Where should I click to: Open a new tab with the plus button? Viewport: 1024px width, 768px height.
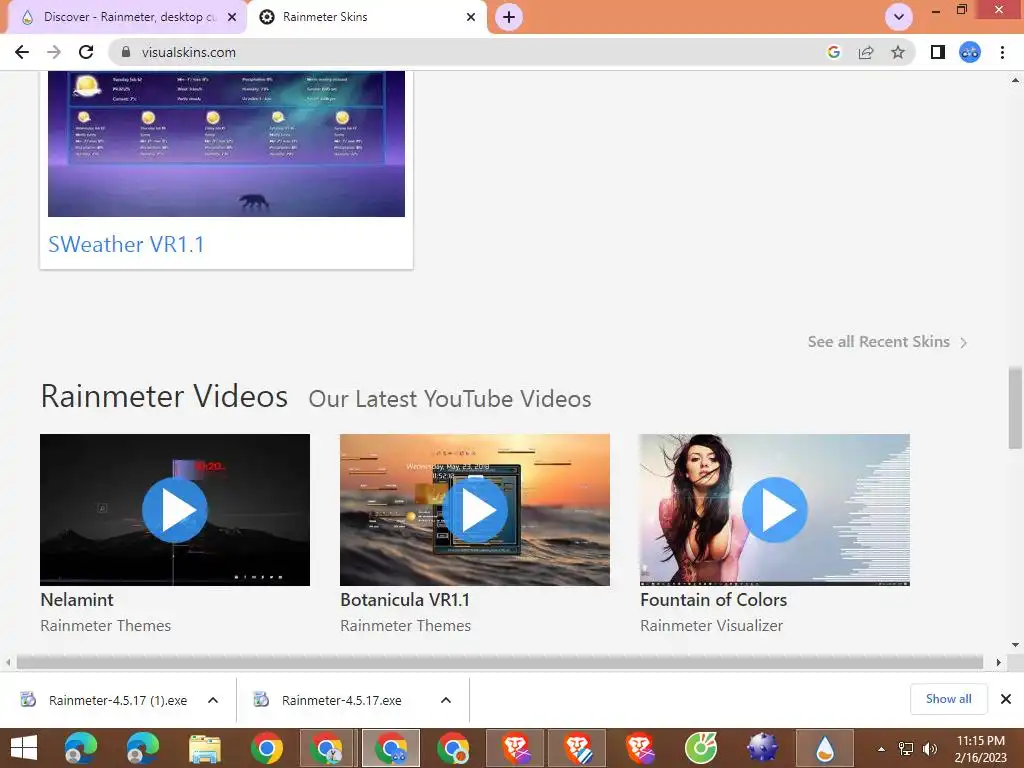click(509, 17)
